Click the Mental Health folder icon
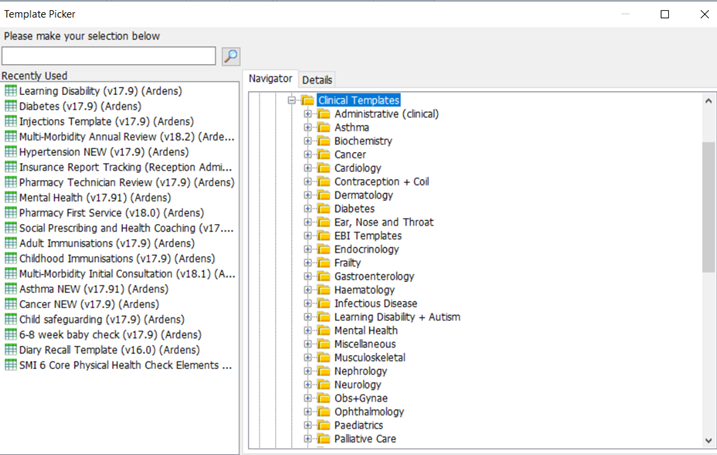Screen dimensions: 717x455 324,330
